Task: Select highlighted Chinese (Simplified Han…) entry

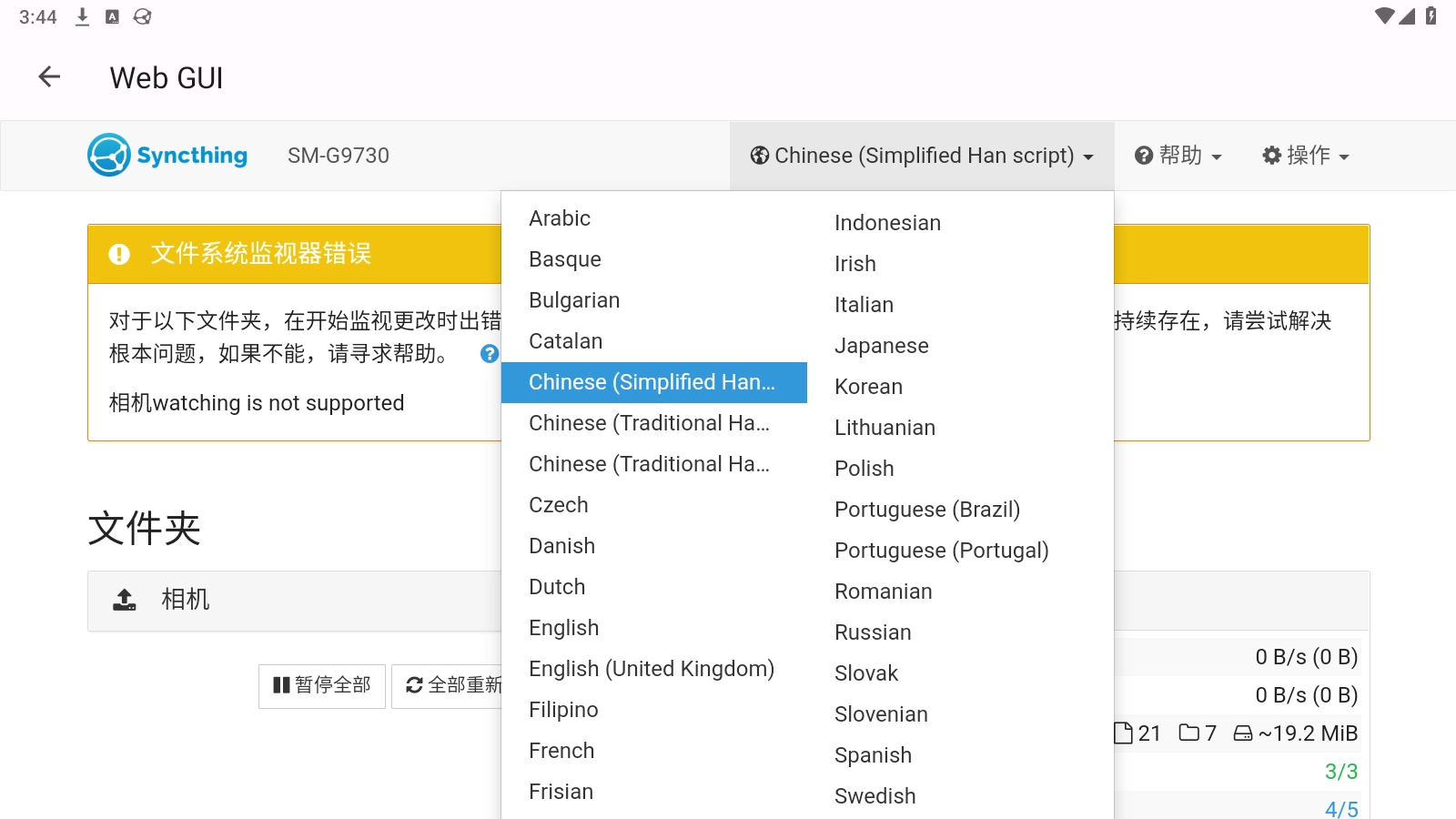Action: 652,382
